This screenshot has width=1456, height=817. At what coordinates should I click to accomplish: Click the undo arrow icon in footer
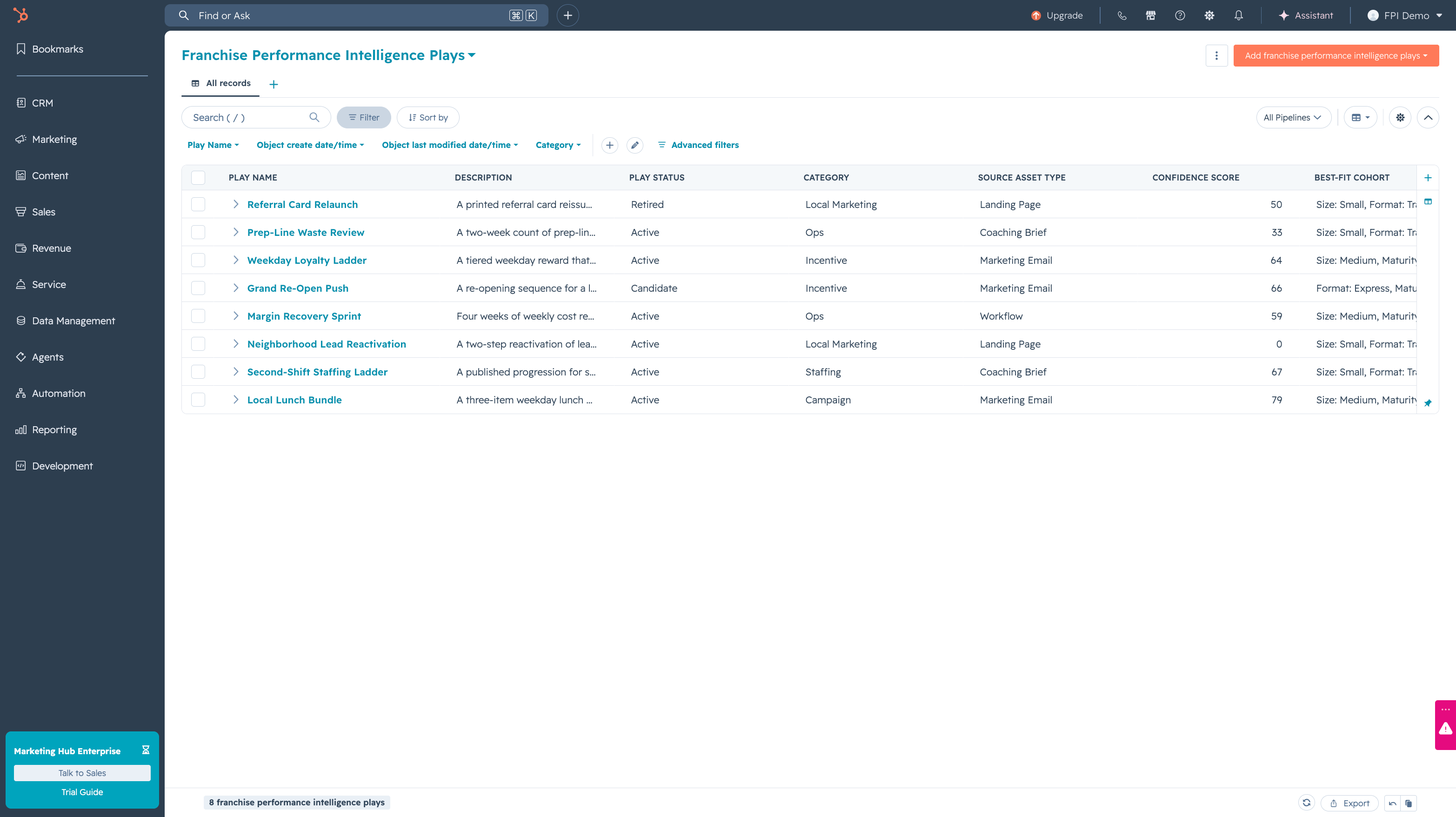click(1393, 803)
